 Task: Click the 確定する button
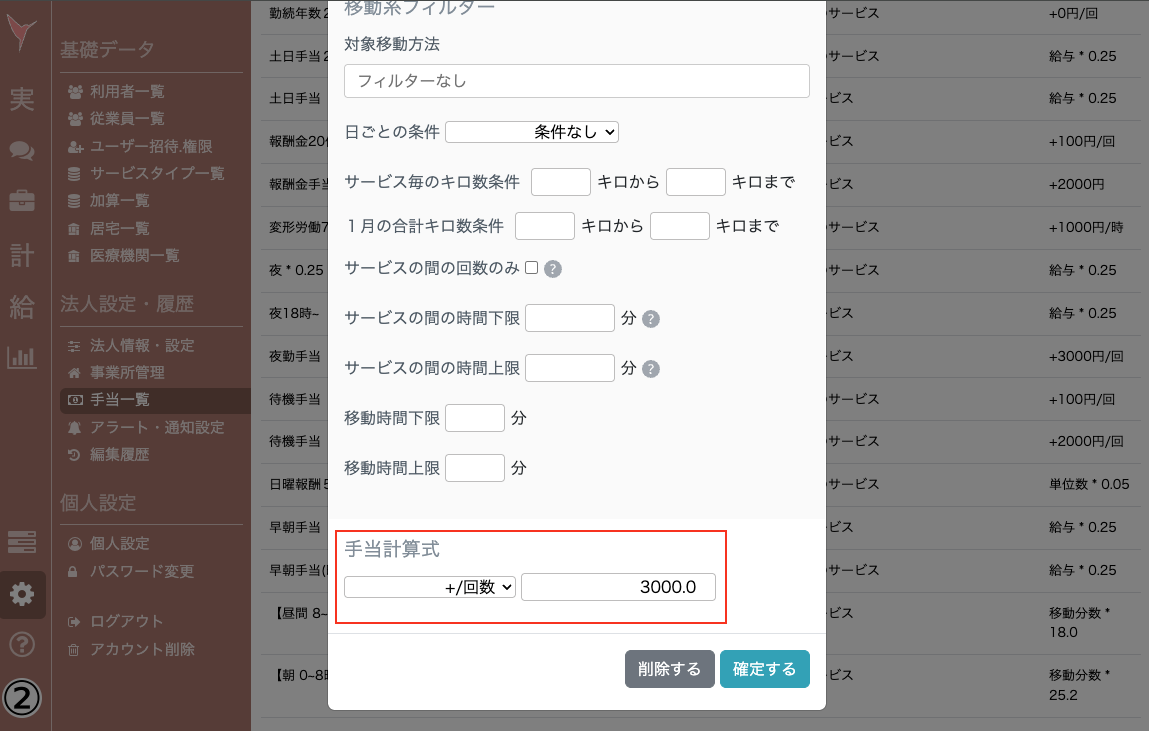click(x=764, y=668)
